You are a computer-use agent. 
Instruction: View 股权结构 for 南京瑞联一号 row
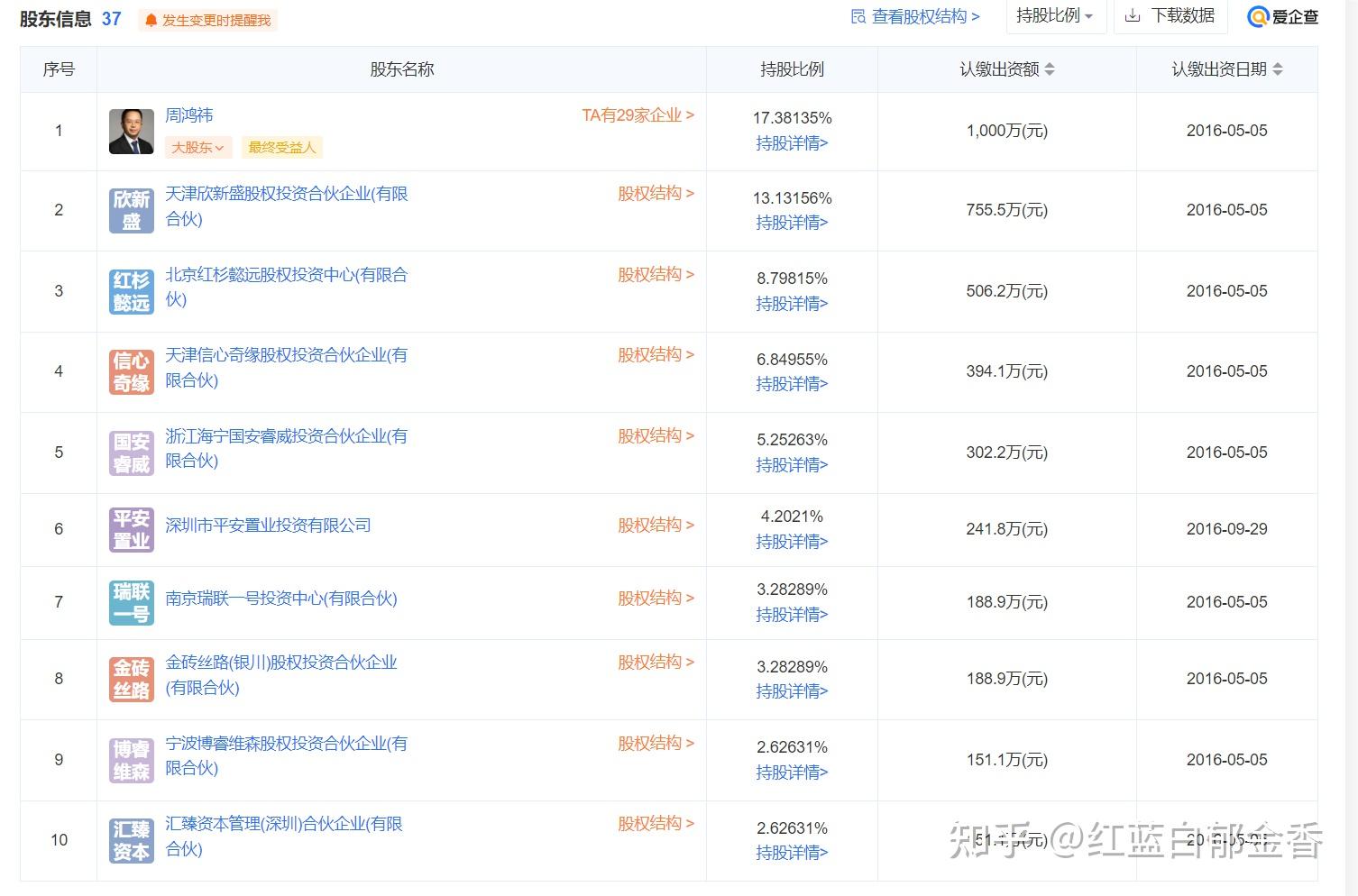[656, 599]
